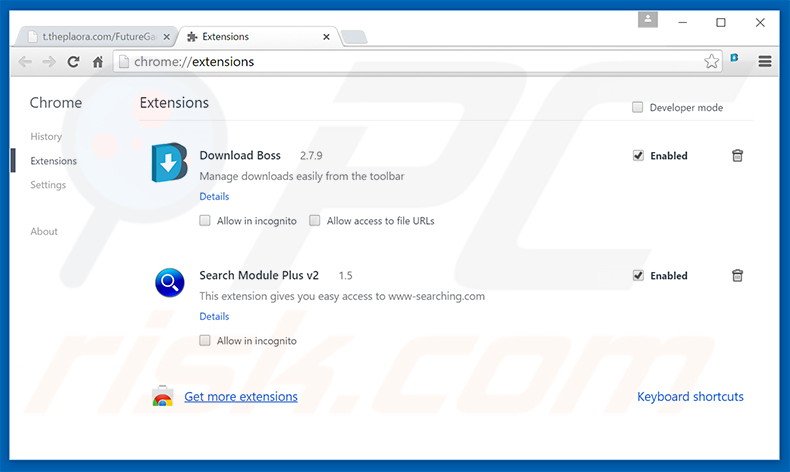The image size is (790, 472).
Task: Click the page icon in address bar
Action: pos(124,61)
